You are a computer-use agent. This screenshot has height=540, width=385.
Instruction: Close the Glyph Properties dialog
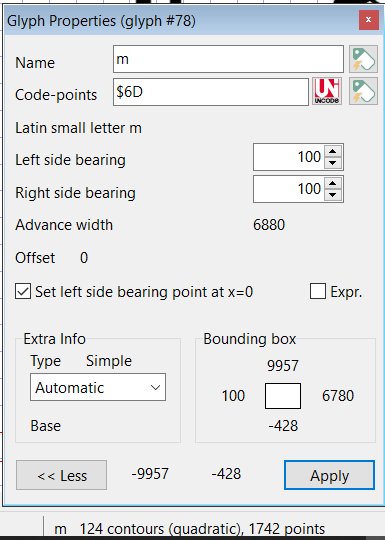tap(368, 20)
